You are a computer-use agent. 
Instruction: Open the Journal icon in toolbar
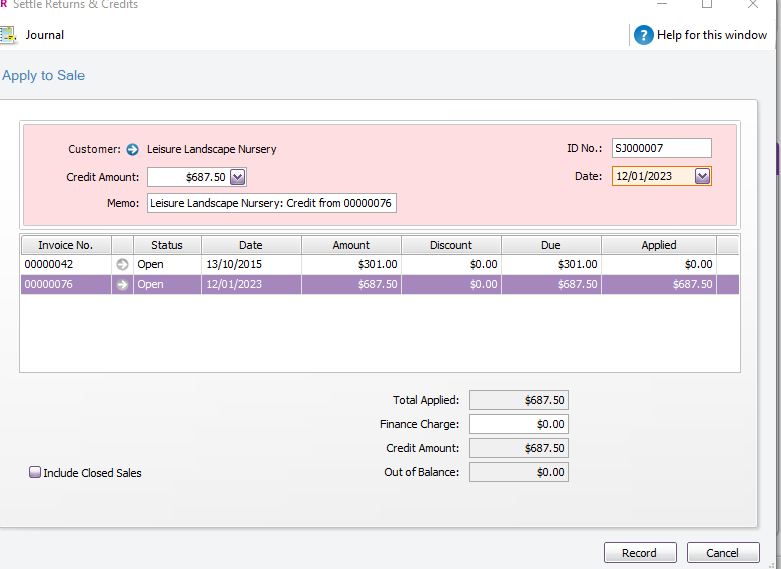pyautogui.click(x=8, y=35)
